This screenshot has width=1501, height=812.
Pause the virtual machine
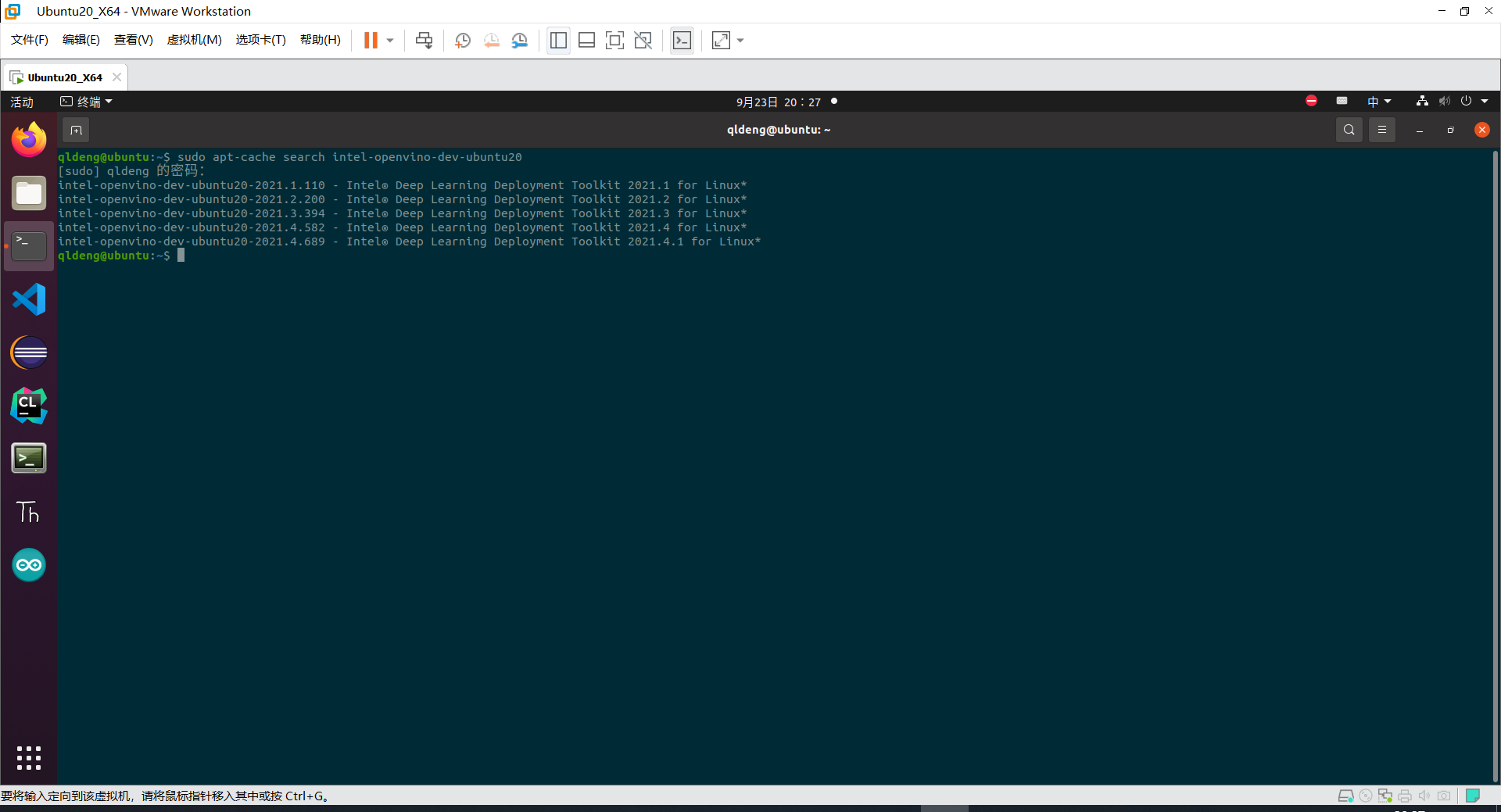pyautogui.click(x=371, y=41)
